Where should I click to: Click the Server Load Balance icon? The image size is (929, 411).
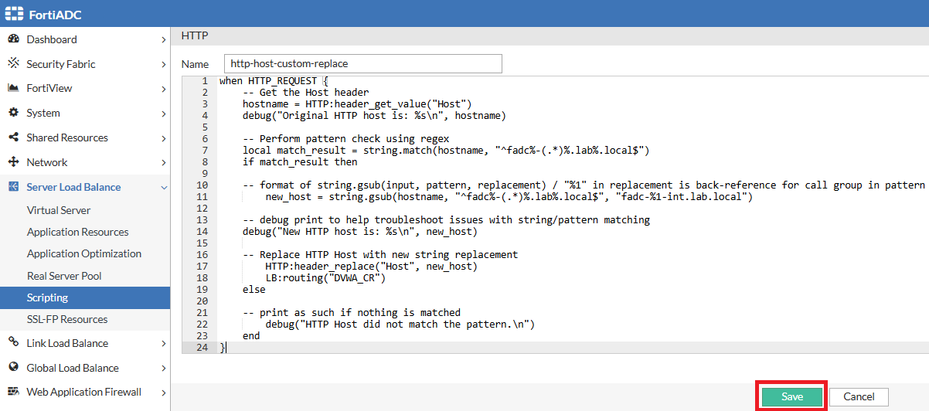[14, 187]
